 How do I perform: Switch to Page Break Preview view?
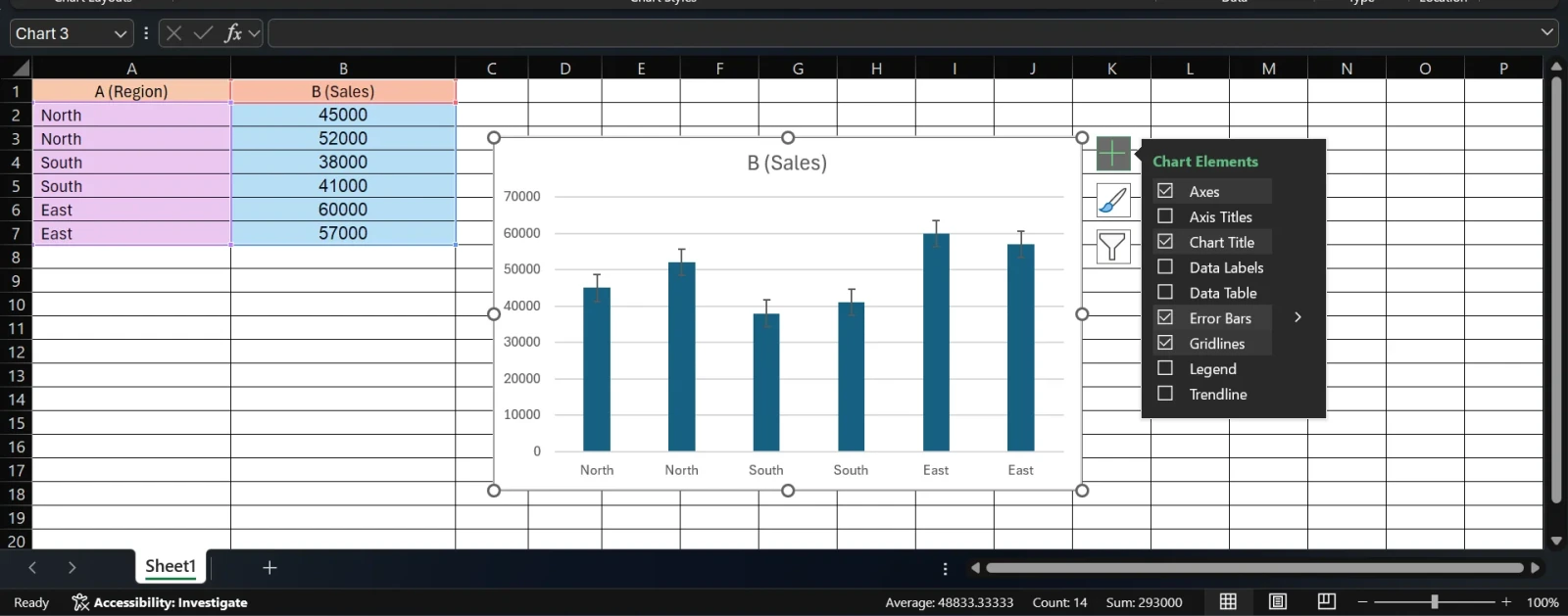1327,601
